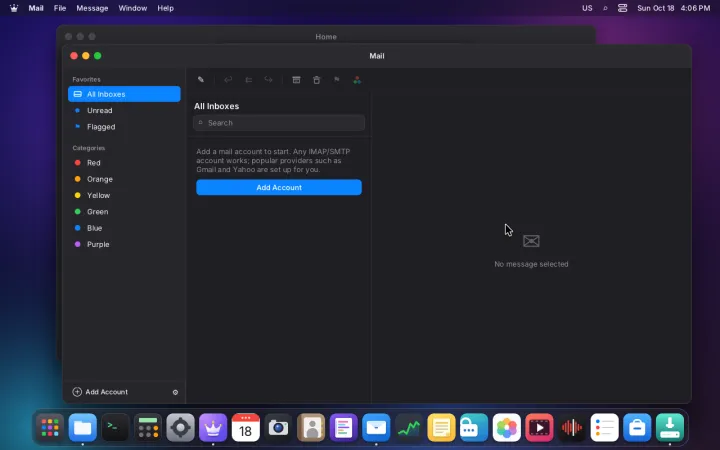Open the red video player dock icon

pyautogui.click(x=539, y=428)
